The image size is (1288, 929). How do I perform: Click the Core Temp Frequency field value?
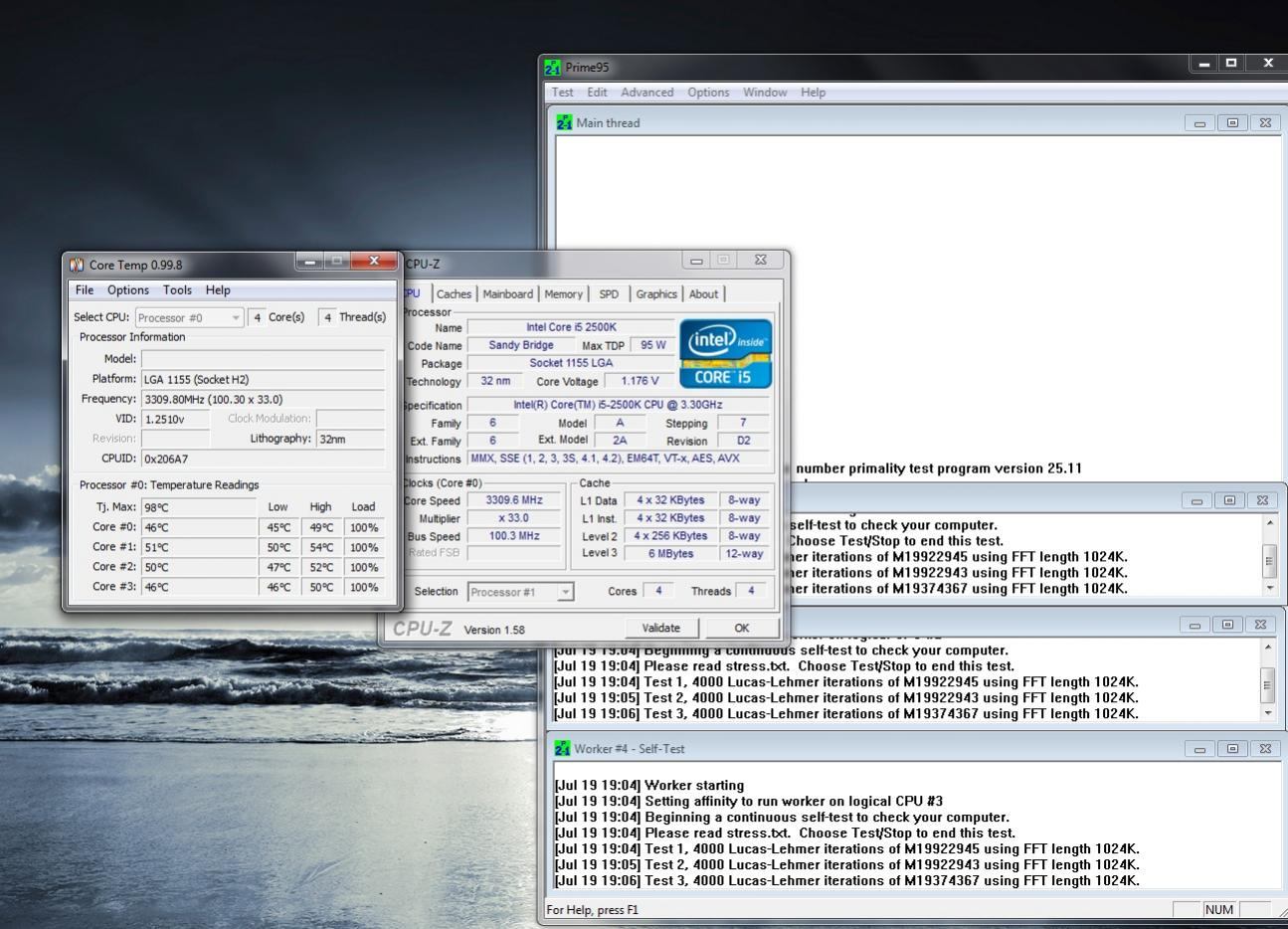tap(263, 399)
